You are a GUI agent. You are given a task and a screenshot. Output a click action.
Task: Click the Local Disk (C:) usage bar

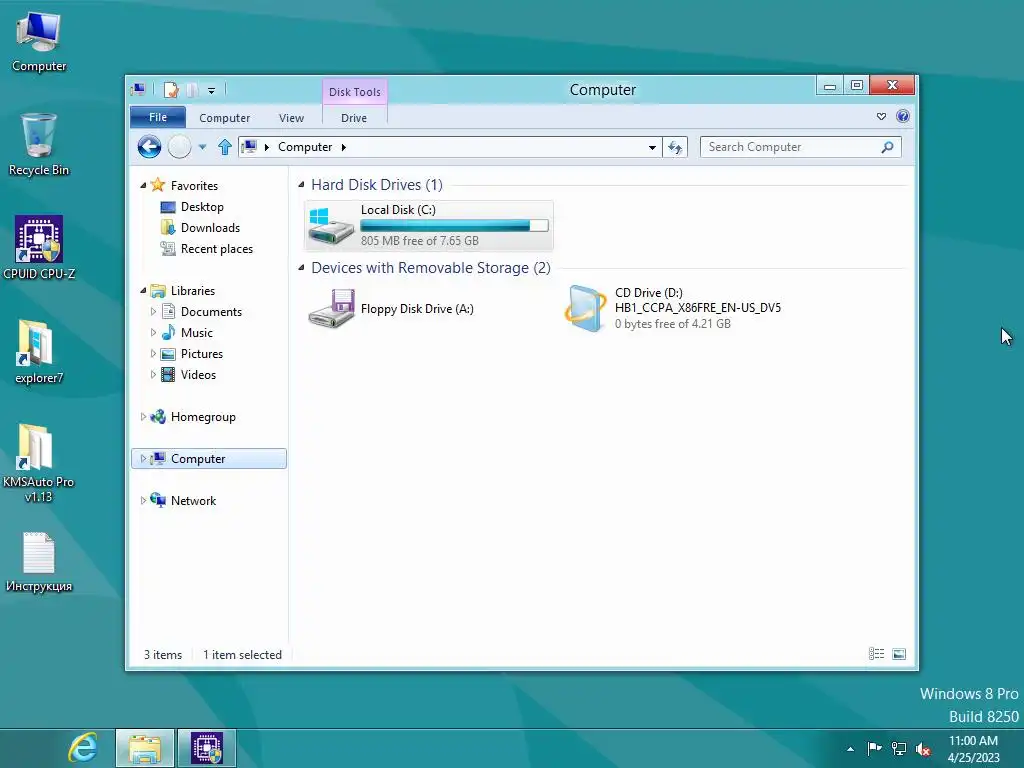(x=455, y=225)
